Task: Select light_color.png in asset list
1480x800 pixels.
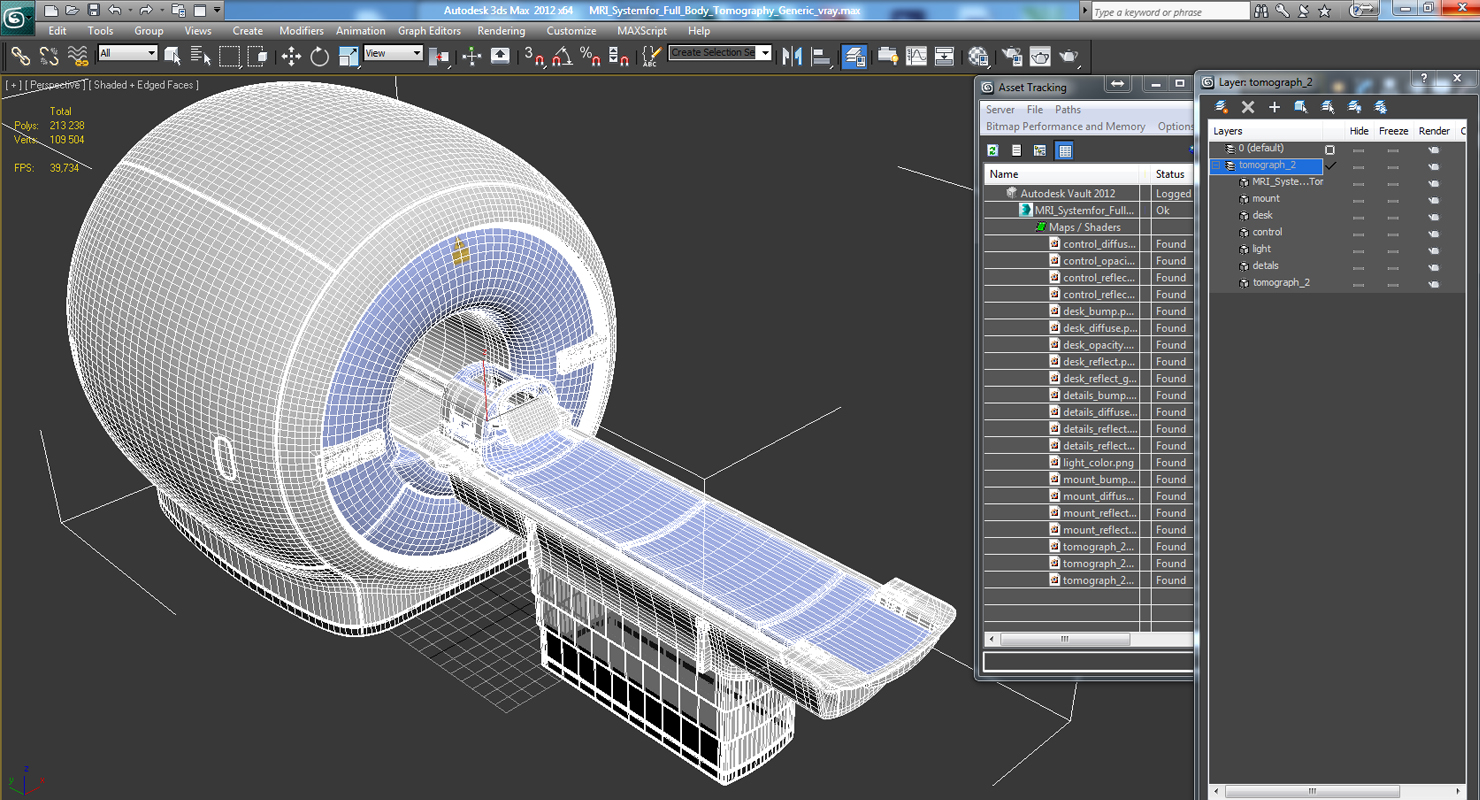Action: (x=1097, y=463)
